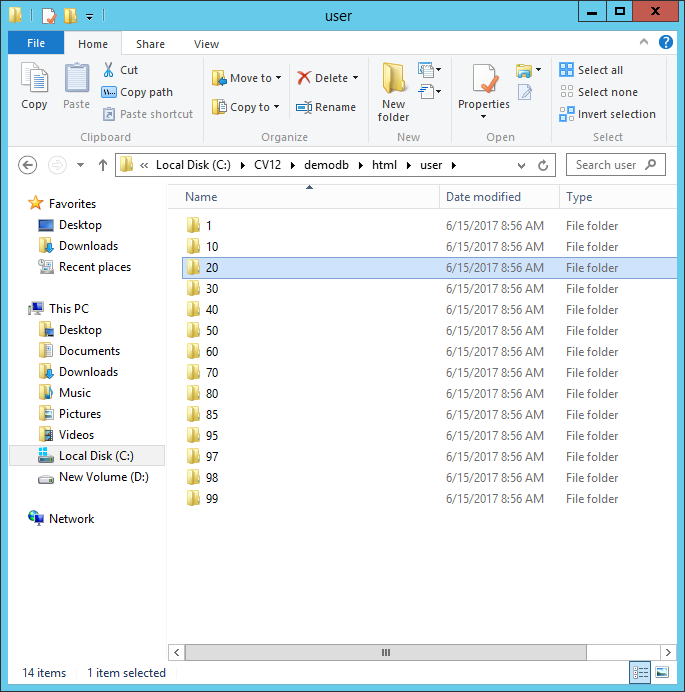Switch to the Share ribbon tab

[x=150, y=44]
